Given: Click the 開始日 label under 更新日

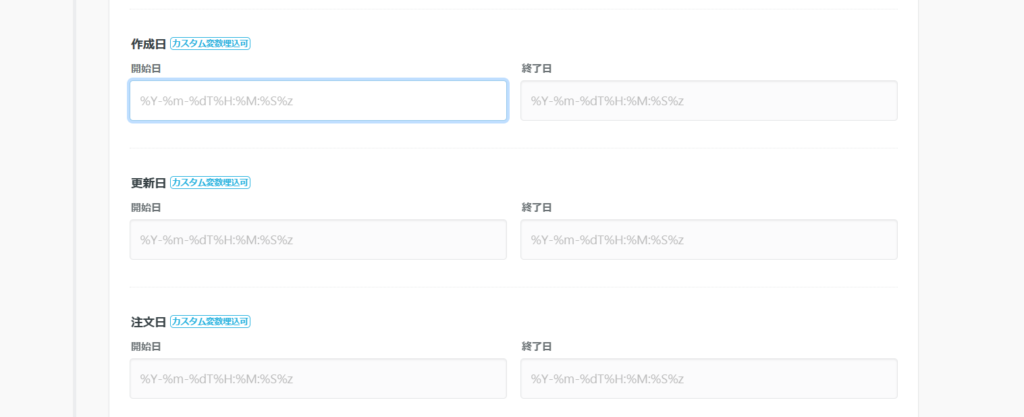Looking at the screenshot, I should pyautogui.click(x=146, y=207).
